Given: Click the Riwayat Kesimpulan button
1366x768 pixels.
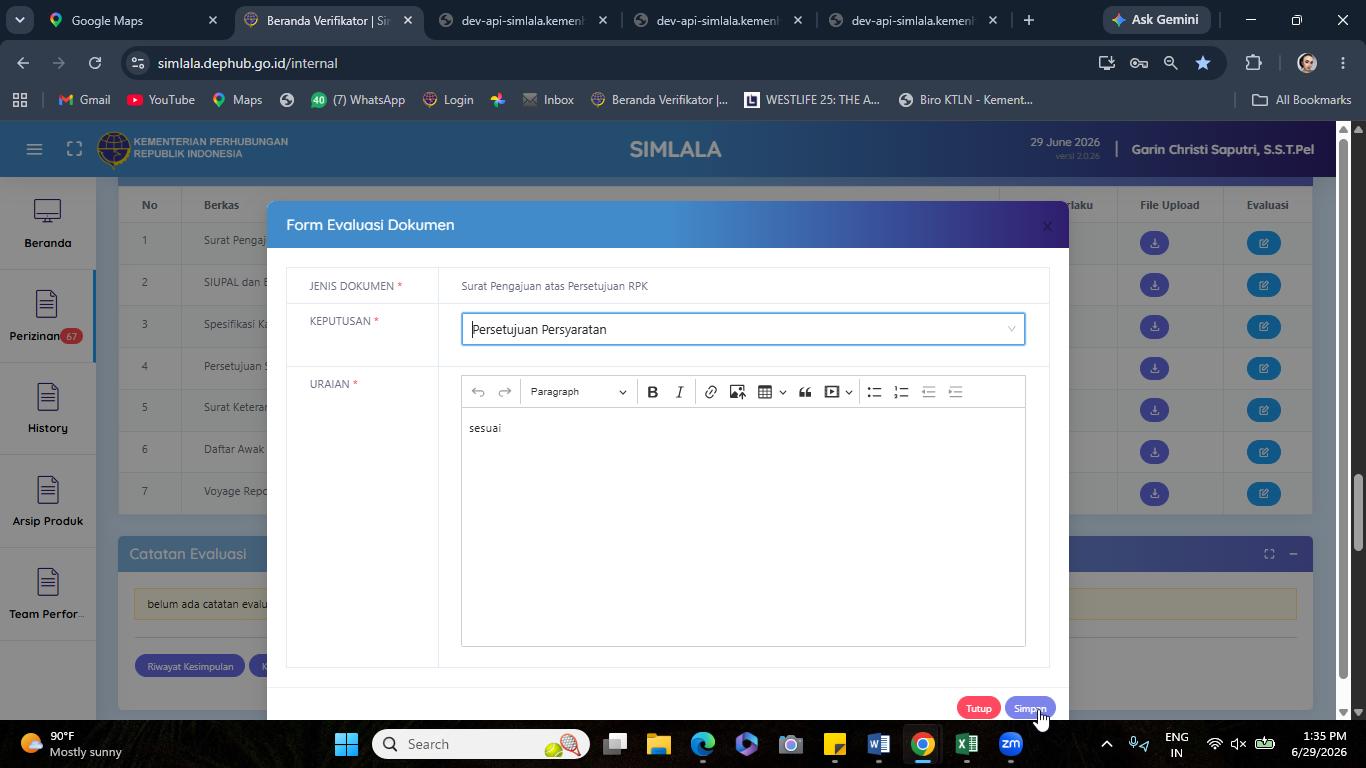Looking at the screenshot, I should tap(190, 666).
